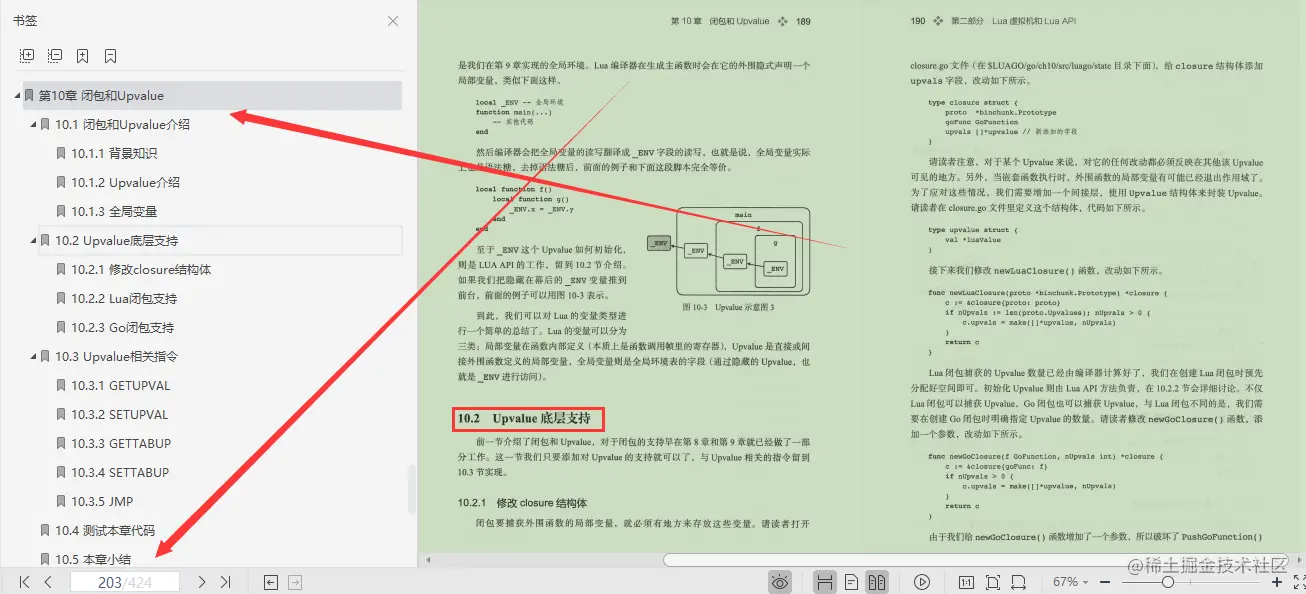This screenshot has width=1306, height=594.
Task: Add a new bookmark in the bookmark panel
Action: (x=83, y=55)
